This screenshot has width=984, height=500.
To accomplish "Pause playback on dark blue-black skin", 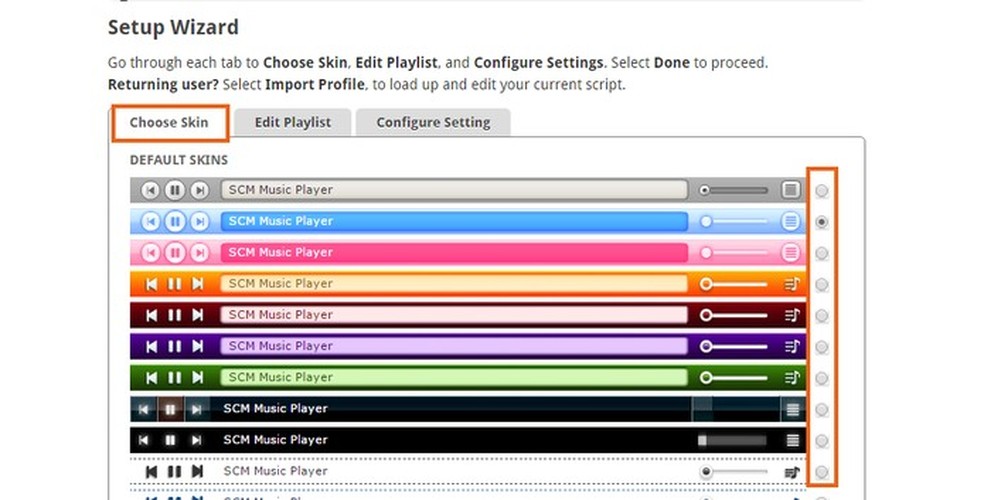I will coord(170,410).
